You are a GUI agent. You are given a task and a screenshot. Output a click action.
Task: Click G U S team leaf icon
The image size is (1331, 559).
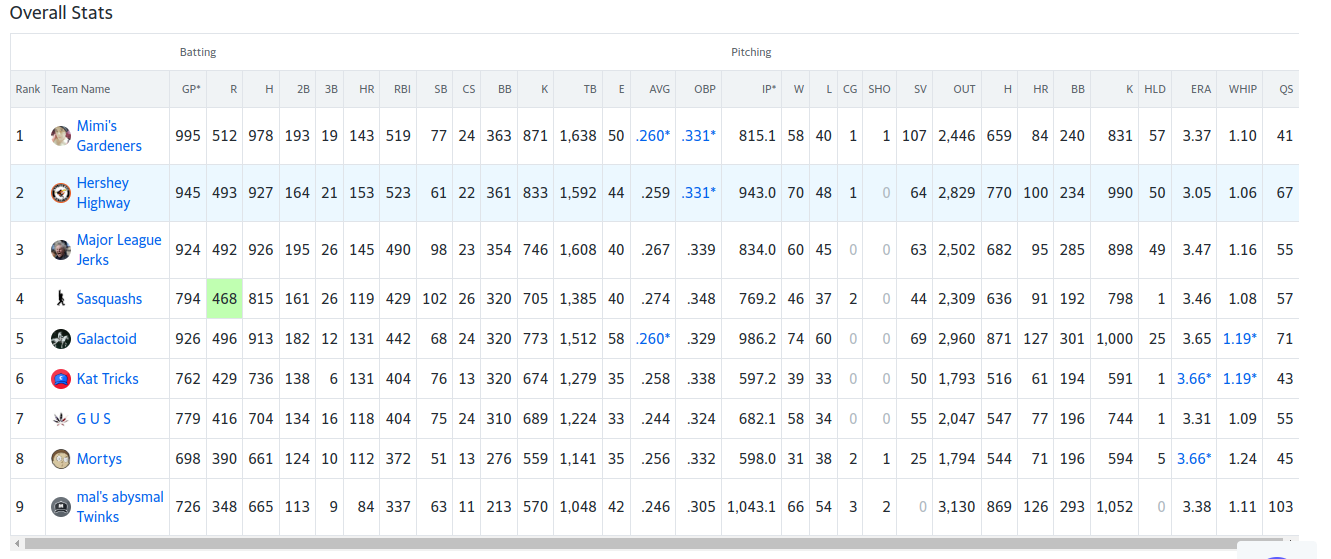(61, 419)
